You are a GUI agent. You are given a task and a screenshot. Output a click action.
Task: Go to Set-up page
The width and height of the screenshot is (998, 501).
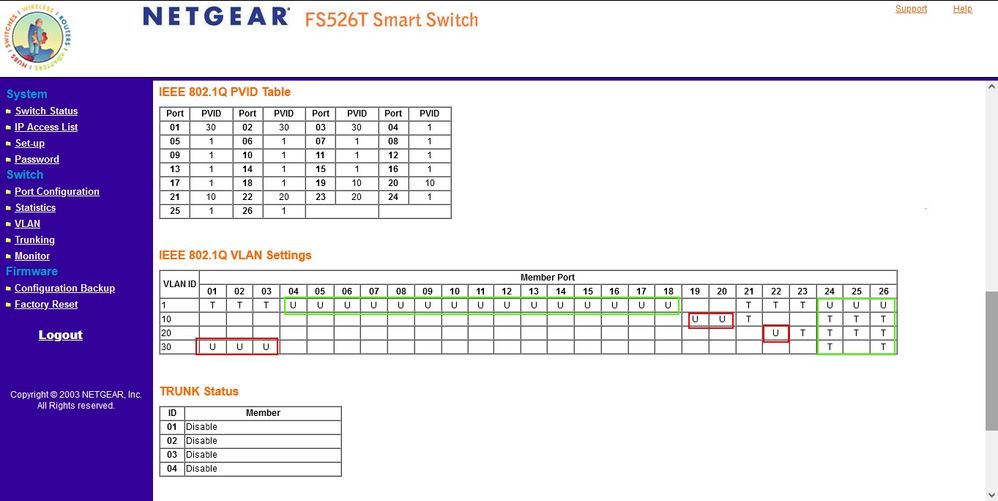coord(30,143)
